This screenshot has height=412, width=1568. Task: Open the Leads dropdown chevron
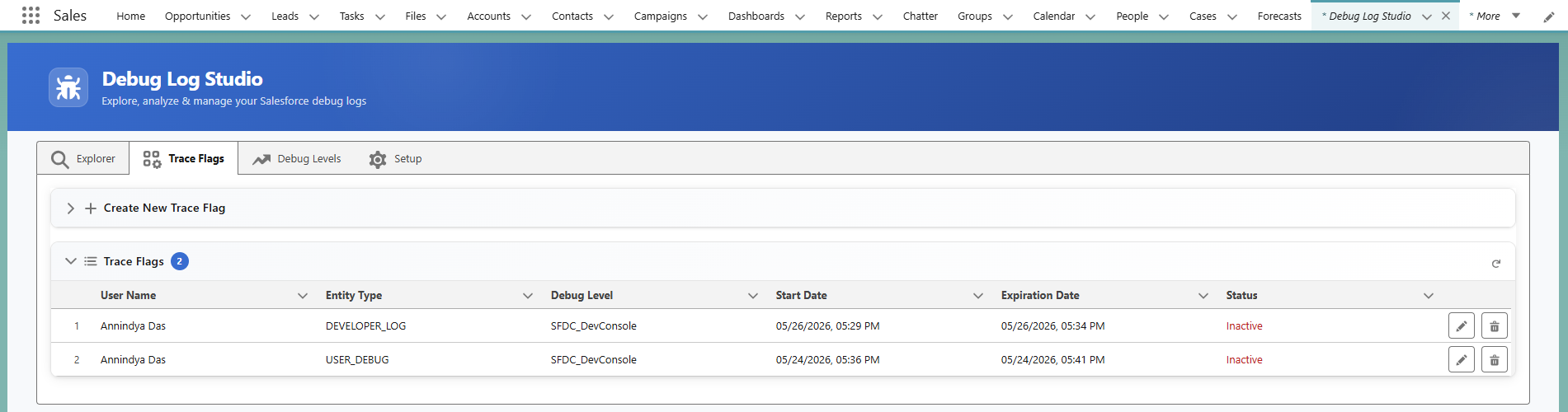click(x=314, y=16)
